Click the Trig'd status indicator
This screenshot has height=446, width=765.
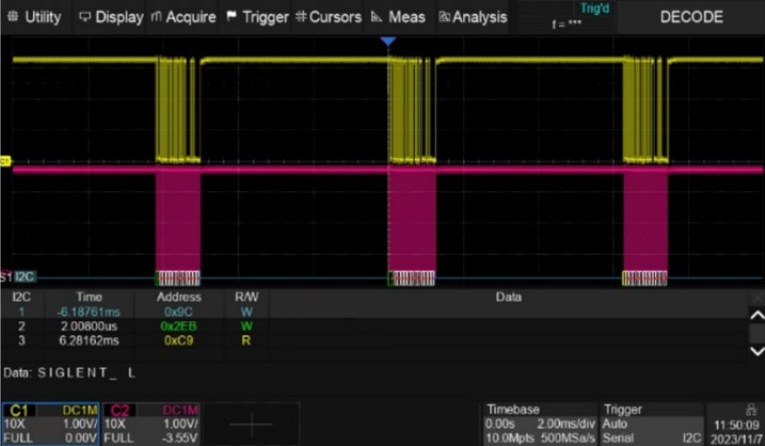(x=594, y=8)
